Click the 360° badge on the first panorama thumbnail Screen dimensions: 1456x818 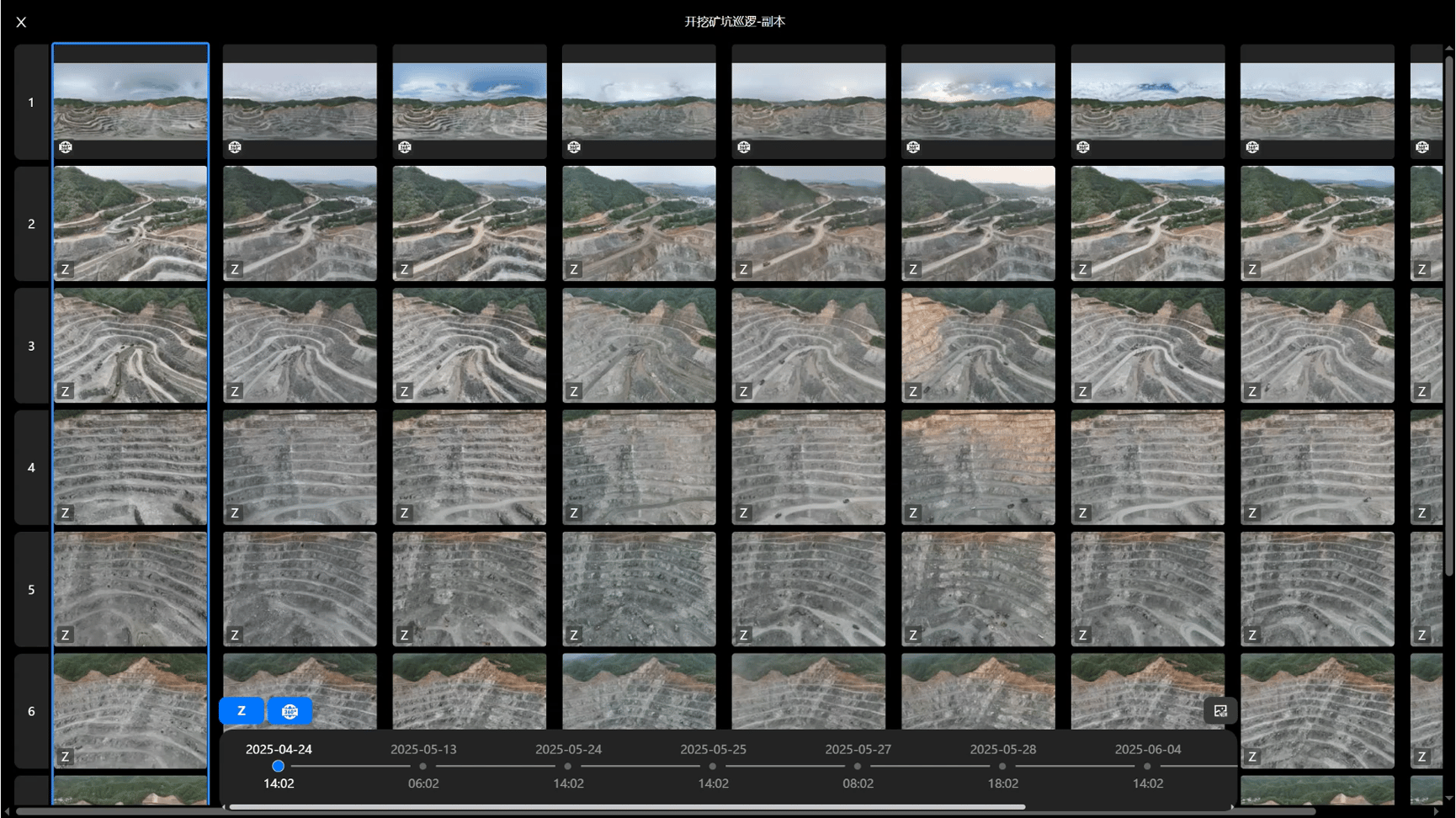pyautogui.click(x=66, y=146)
